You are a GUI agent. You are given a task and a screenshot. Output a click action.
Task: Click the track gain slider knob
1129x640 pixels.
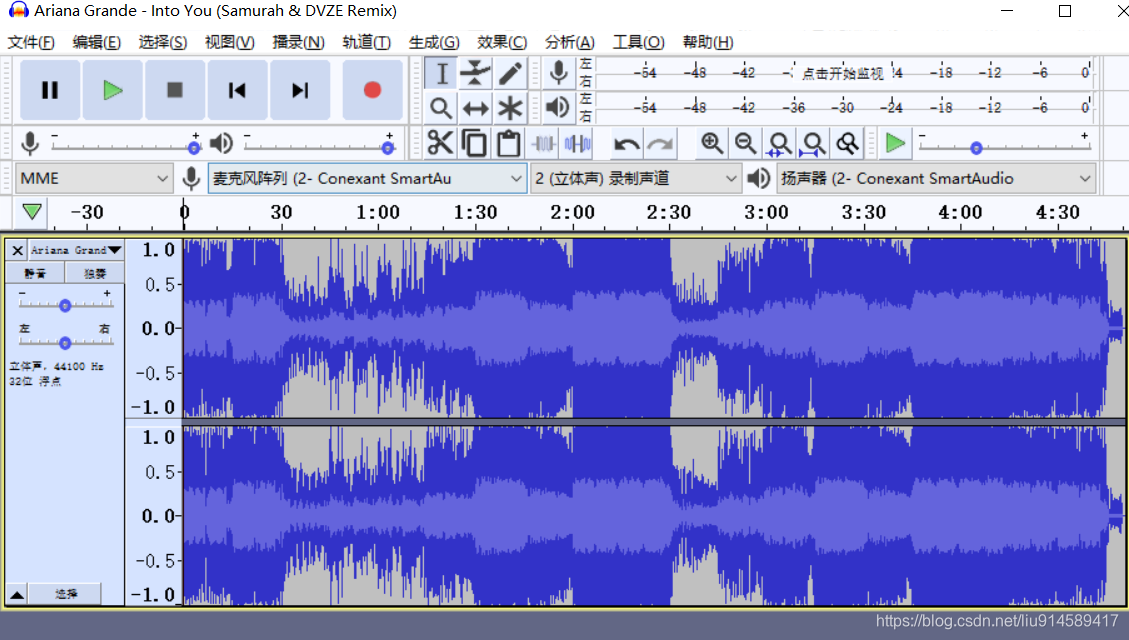coord(65,306)
